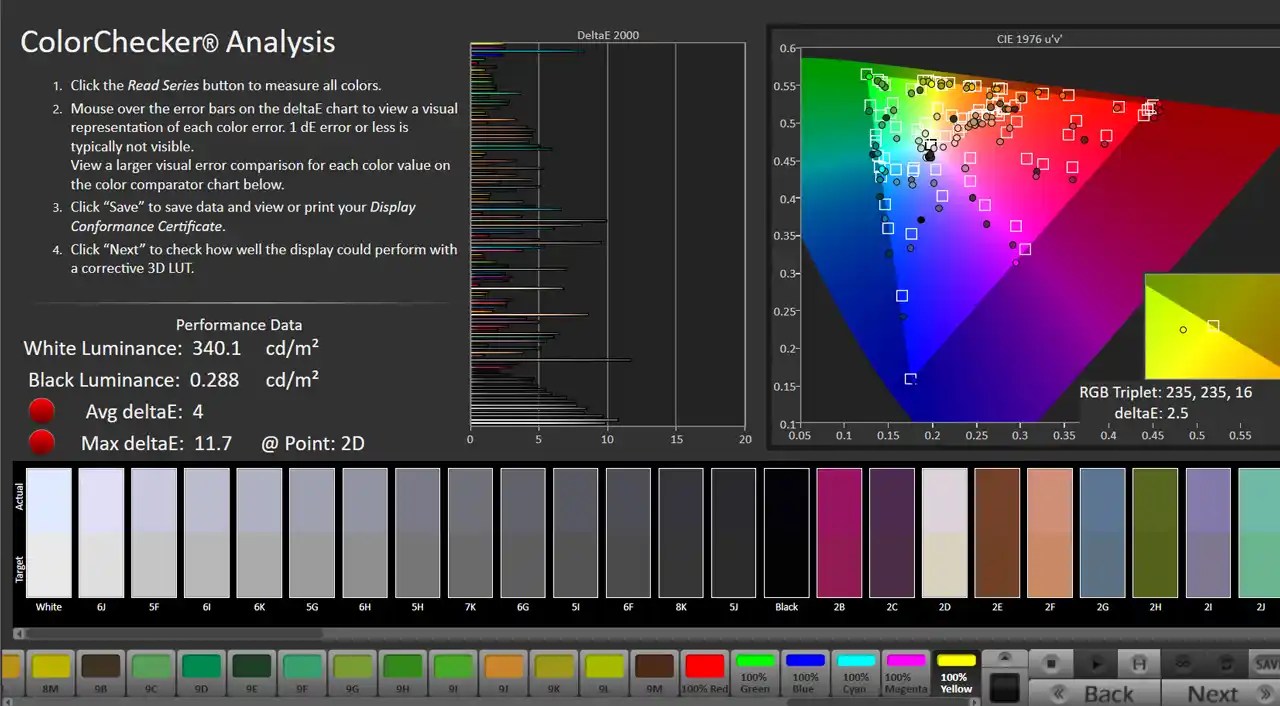Click the White comparator patch
The height and width of the screenshot is (706, 1280).
[49, 533]
